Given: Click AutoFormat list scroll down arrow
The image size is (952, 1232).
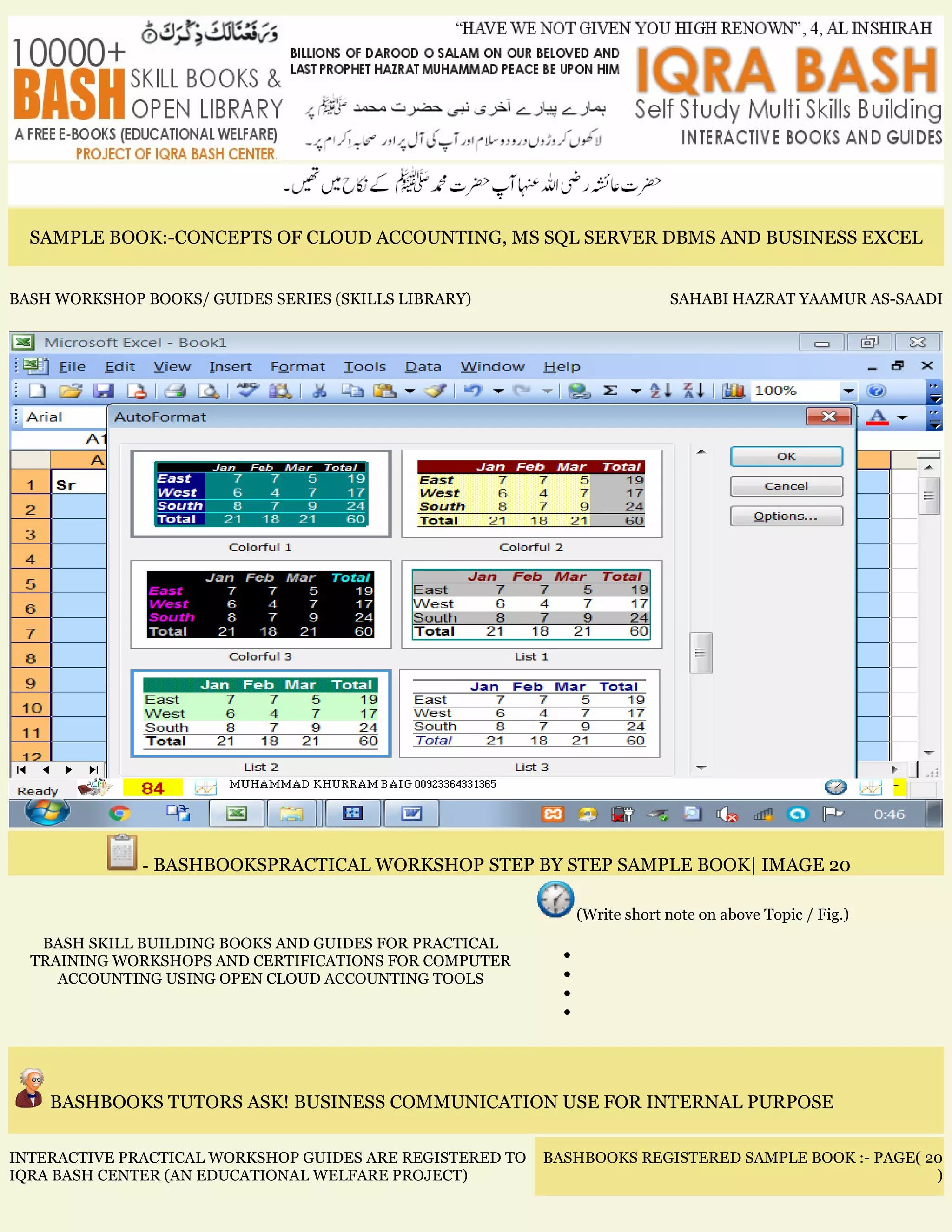Looking at the screenshot, I should pyautogui.click(x=701, y=768).
